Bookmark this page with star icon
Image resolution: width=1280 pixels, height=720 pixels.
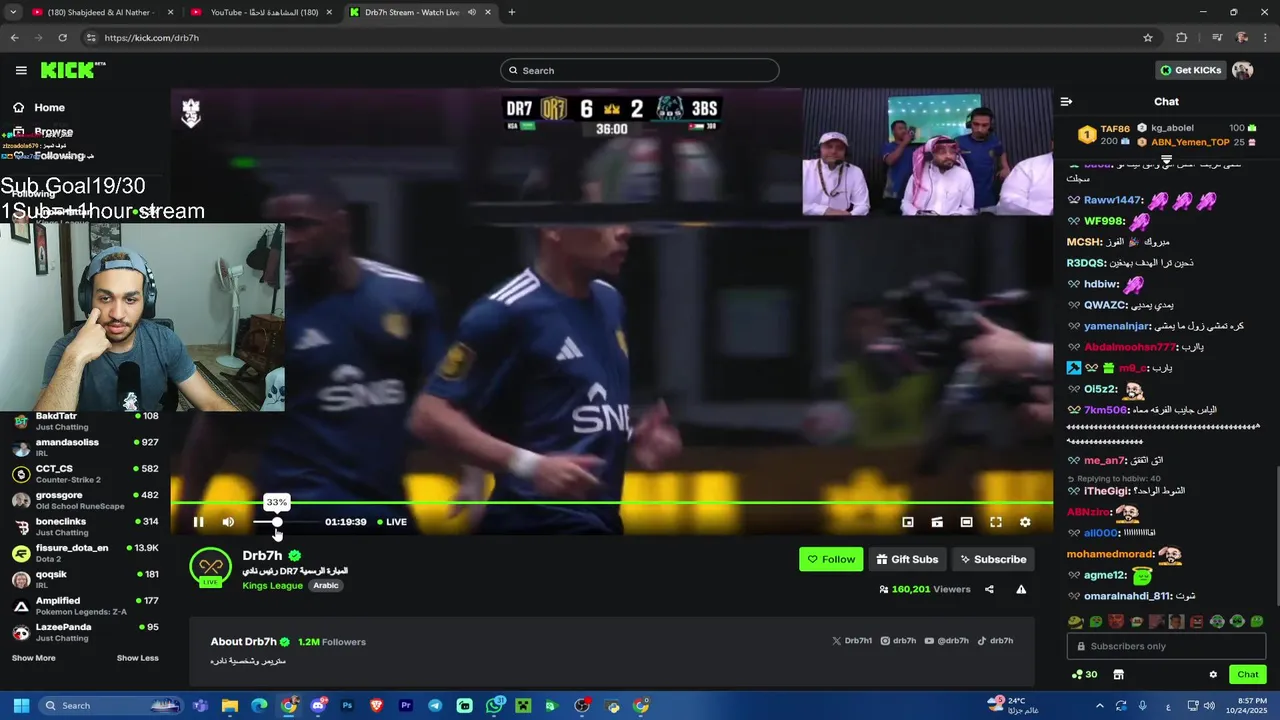tap(1148, 38)
